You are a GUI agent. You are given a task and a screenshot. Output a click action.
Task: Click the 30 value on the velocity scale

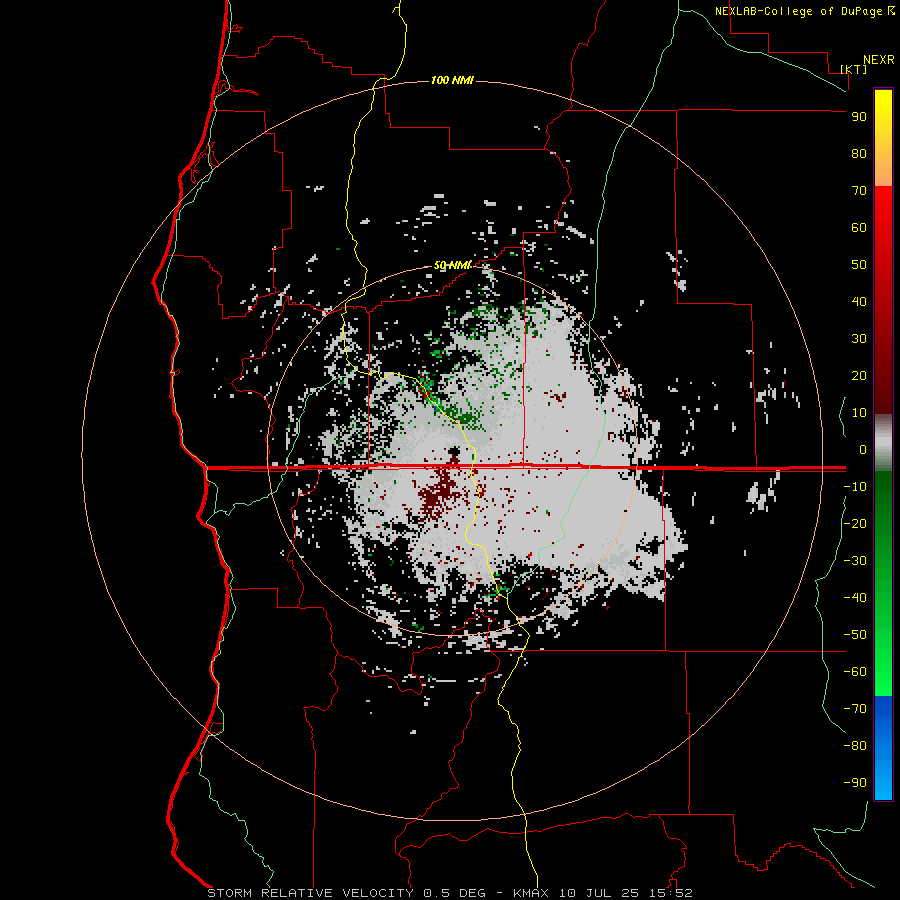(859, 339)
